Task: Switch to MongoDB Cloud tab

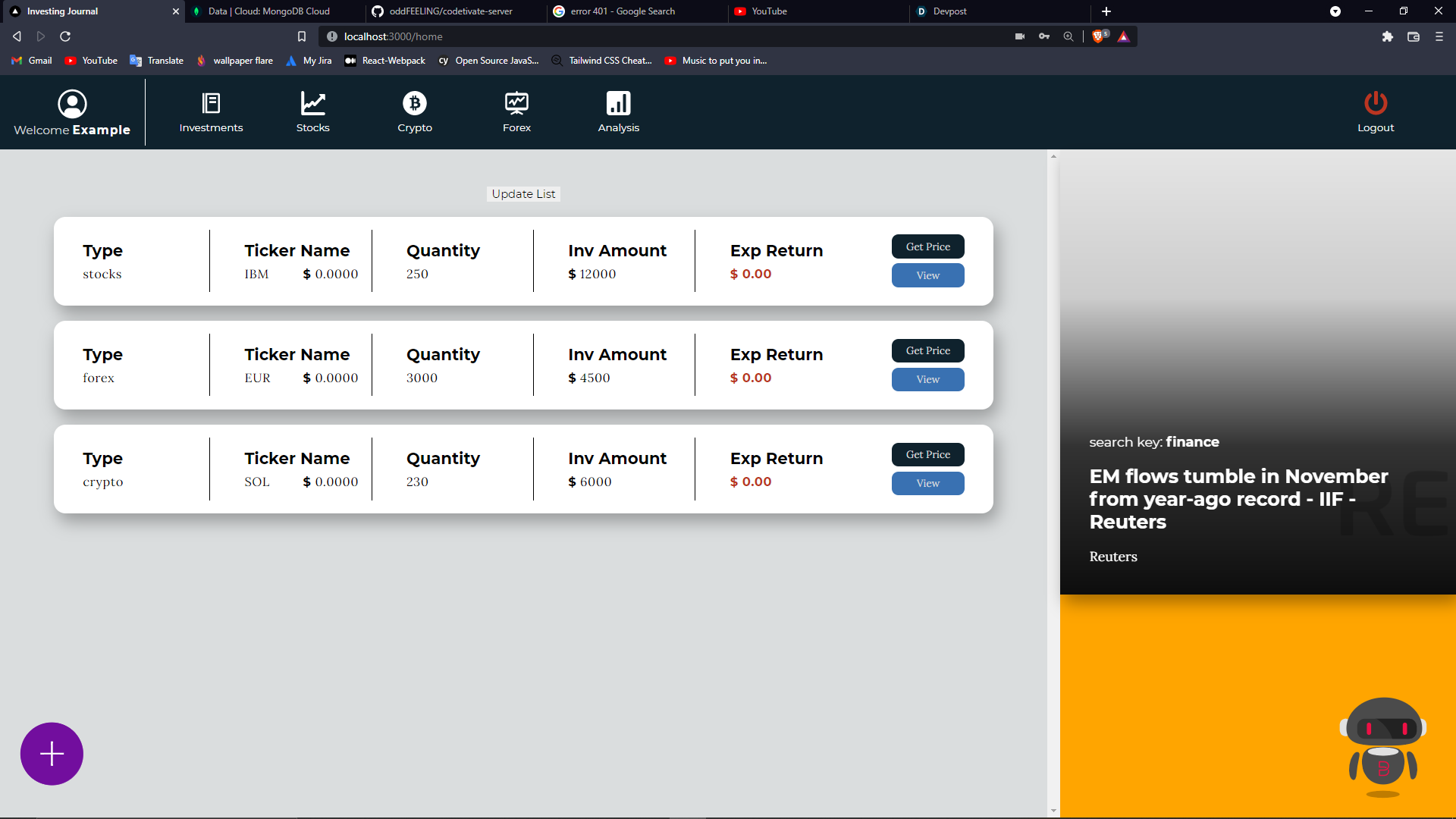Action: 268,11
